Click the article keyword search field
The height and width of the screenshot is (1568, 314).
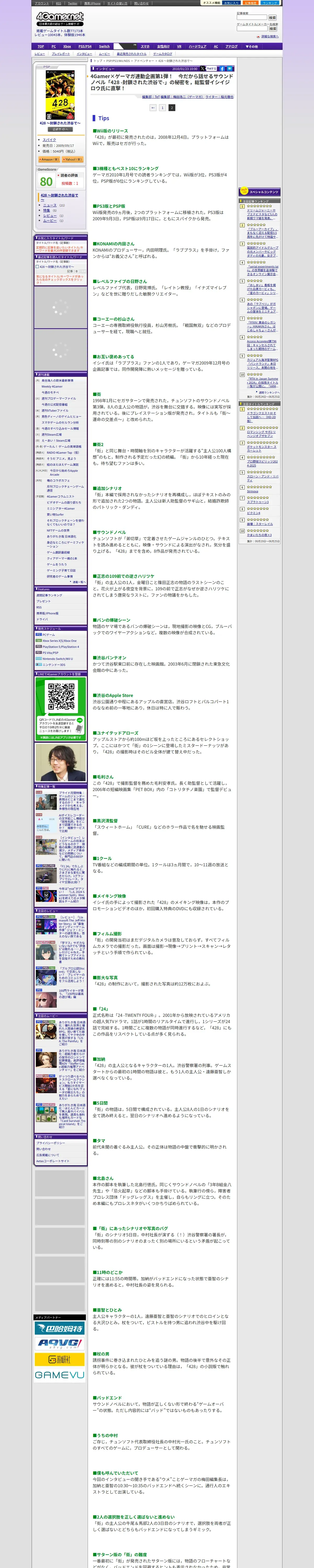pyautogui.click(x=251, y=18)
